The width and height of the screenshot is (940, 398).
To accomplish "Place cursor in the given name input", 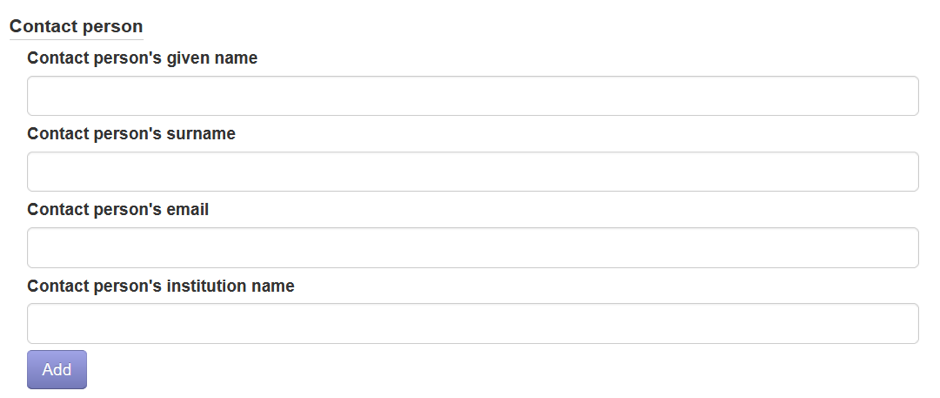I will (472, 96).
